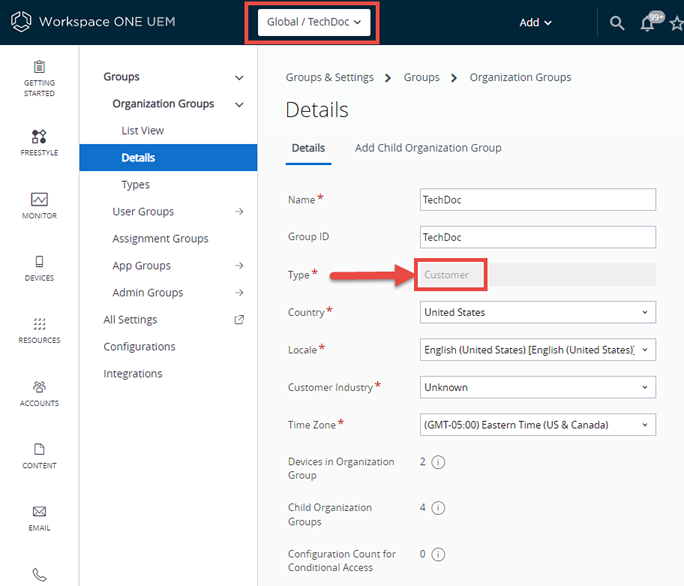Screen dimensions: 684x586
Task: Click the User Groups arrow icon
Action: (239, 212)
